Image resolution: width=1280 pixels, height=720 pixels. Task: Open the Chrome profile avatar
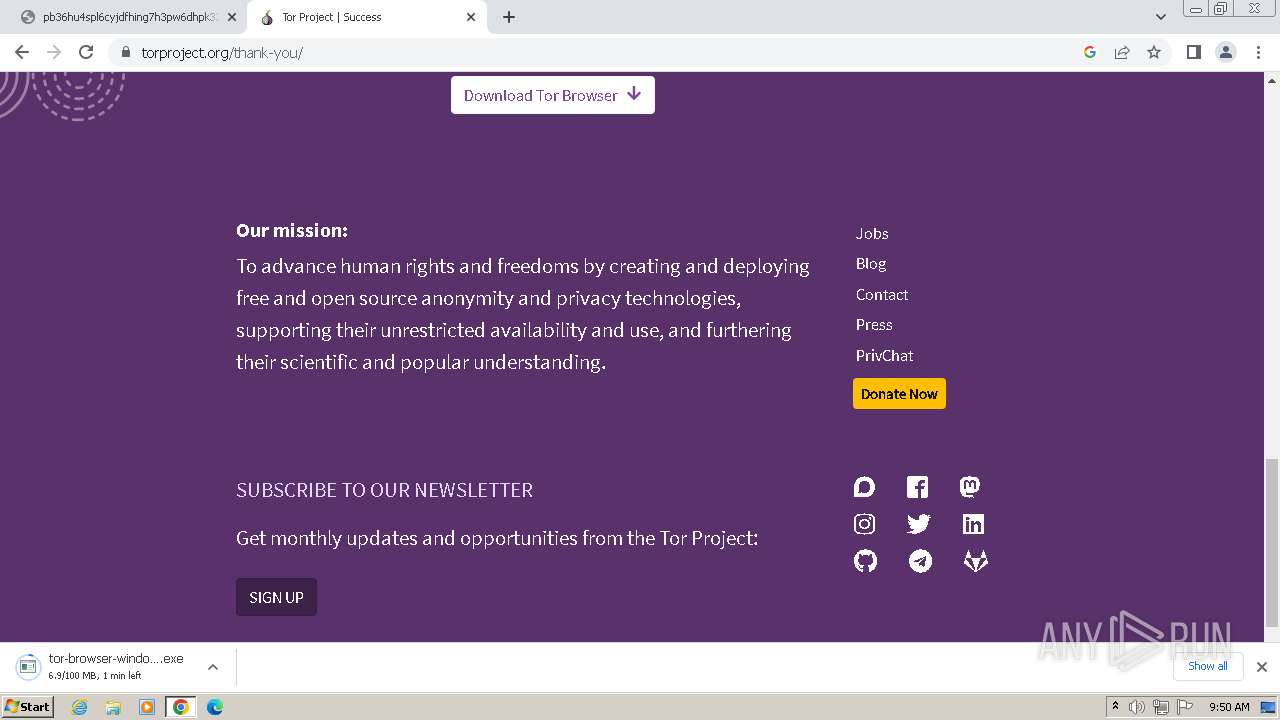1226,52
